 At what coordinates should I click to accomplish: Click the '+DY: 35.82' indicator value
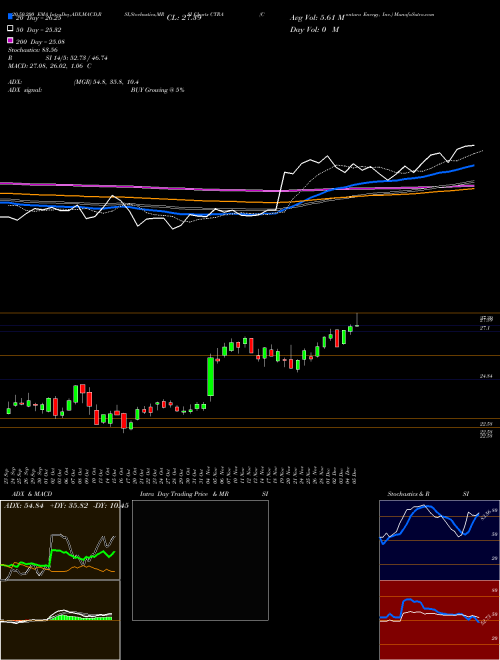tap(67, 506)
